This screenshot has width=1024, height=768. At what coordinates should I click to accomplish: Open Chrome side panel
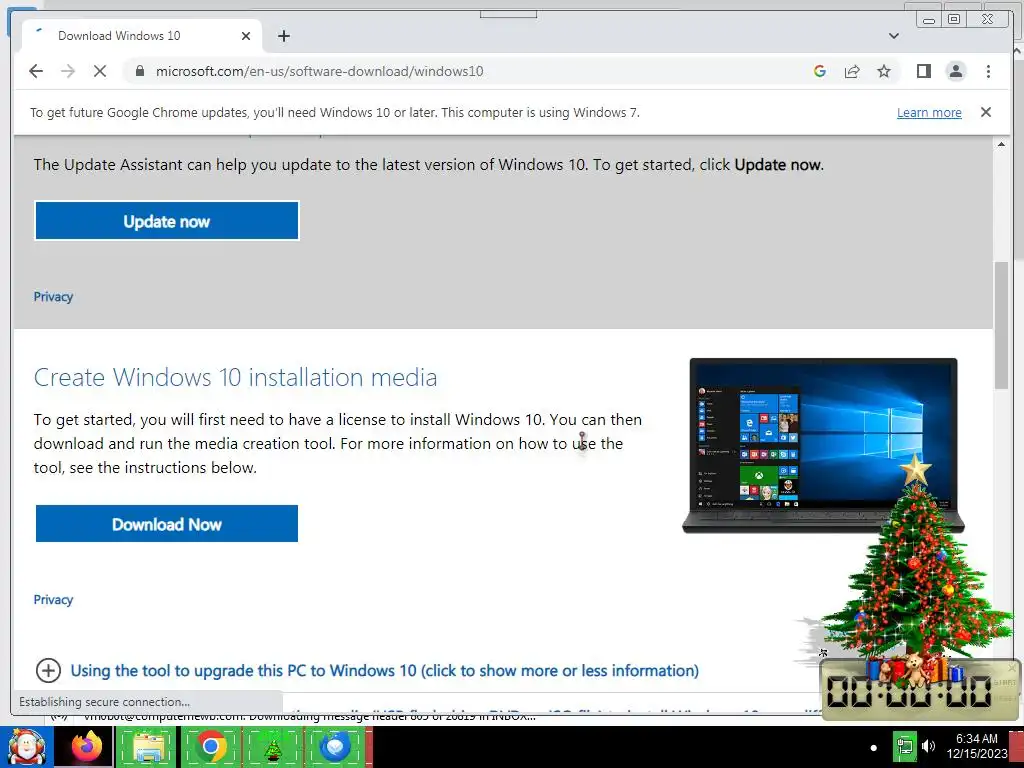pos(923,71)
